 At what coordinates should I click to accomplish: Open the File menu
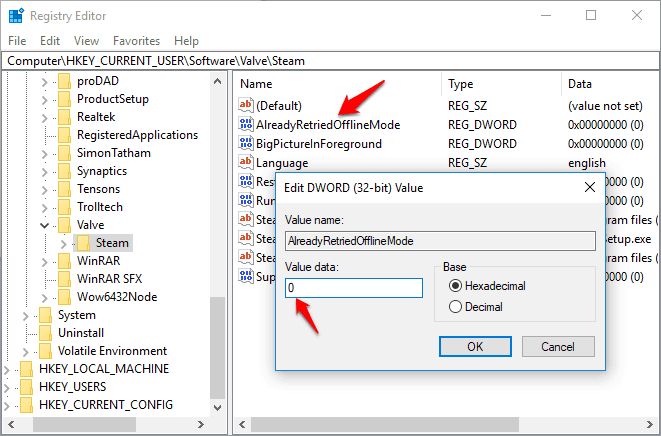17,41
